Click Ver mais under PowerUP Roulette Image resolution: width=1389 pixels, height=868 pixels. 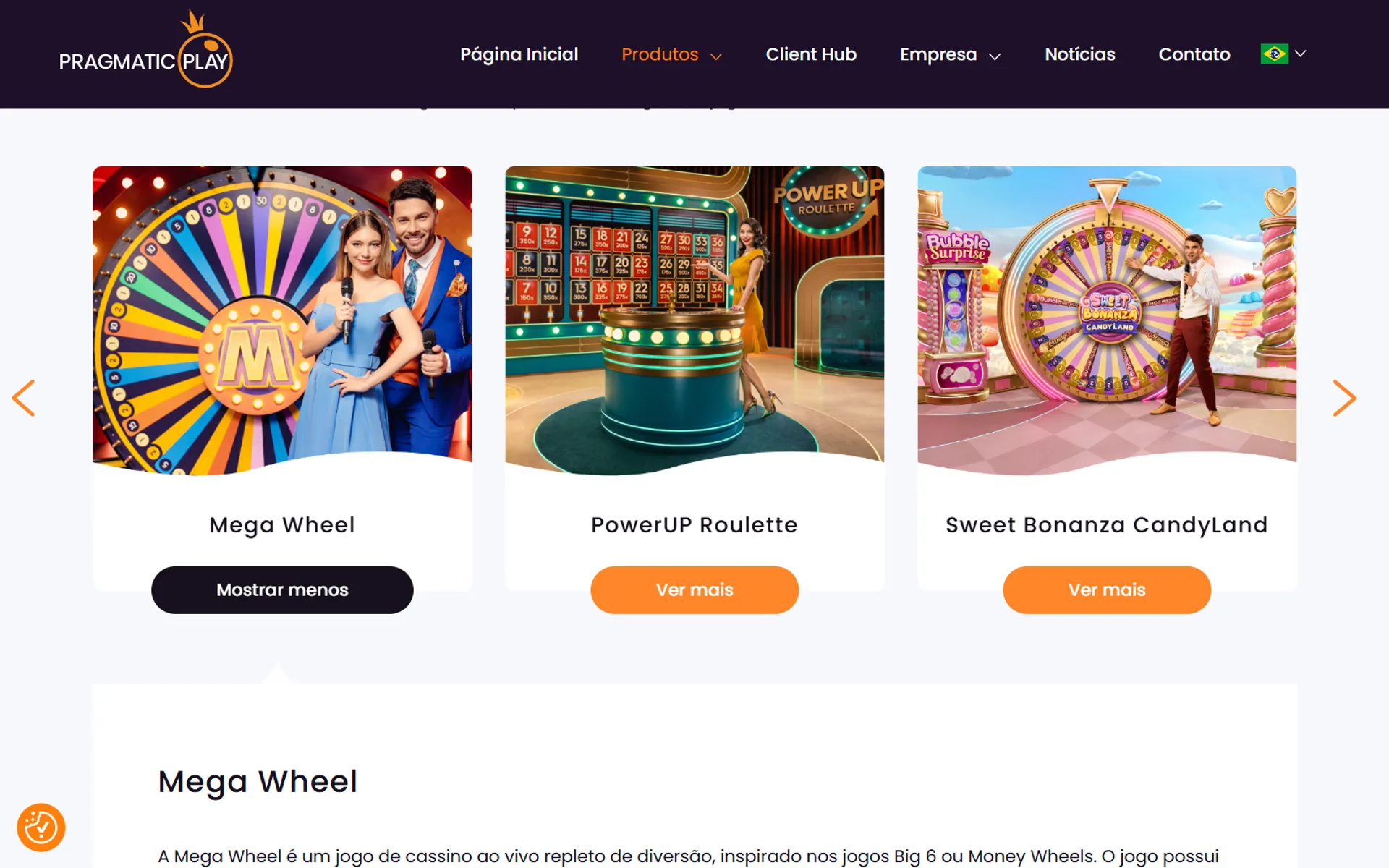click(x=694, y=590)
